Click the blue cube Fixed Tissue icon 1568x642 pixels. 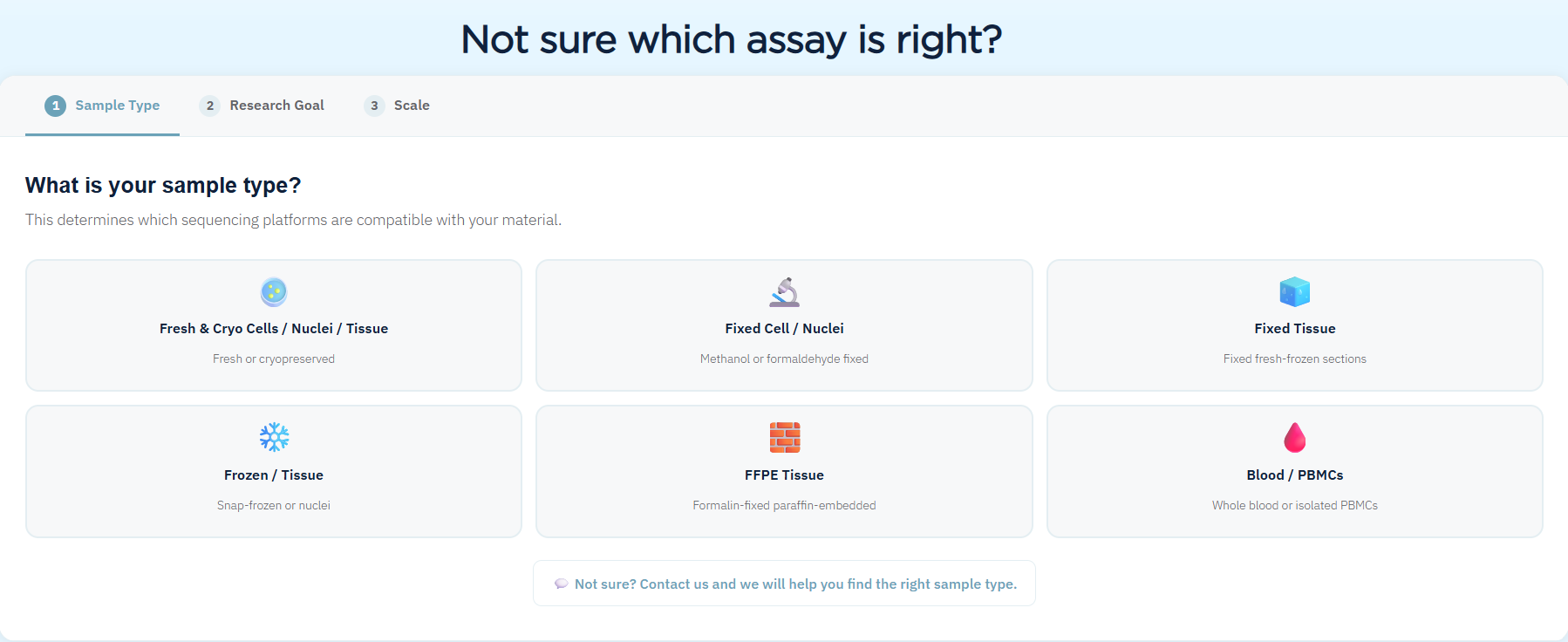click(1294, 291)
